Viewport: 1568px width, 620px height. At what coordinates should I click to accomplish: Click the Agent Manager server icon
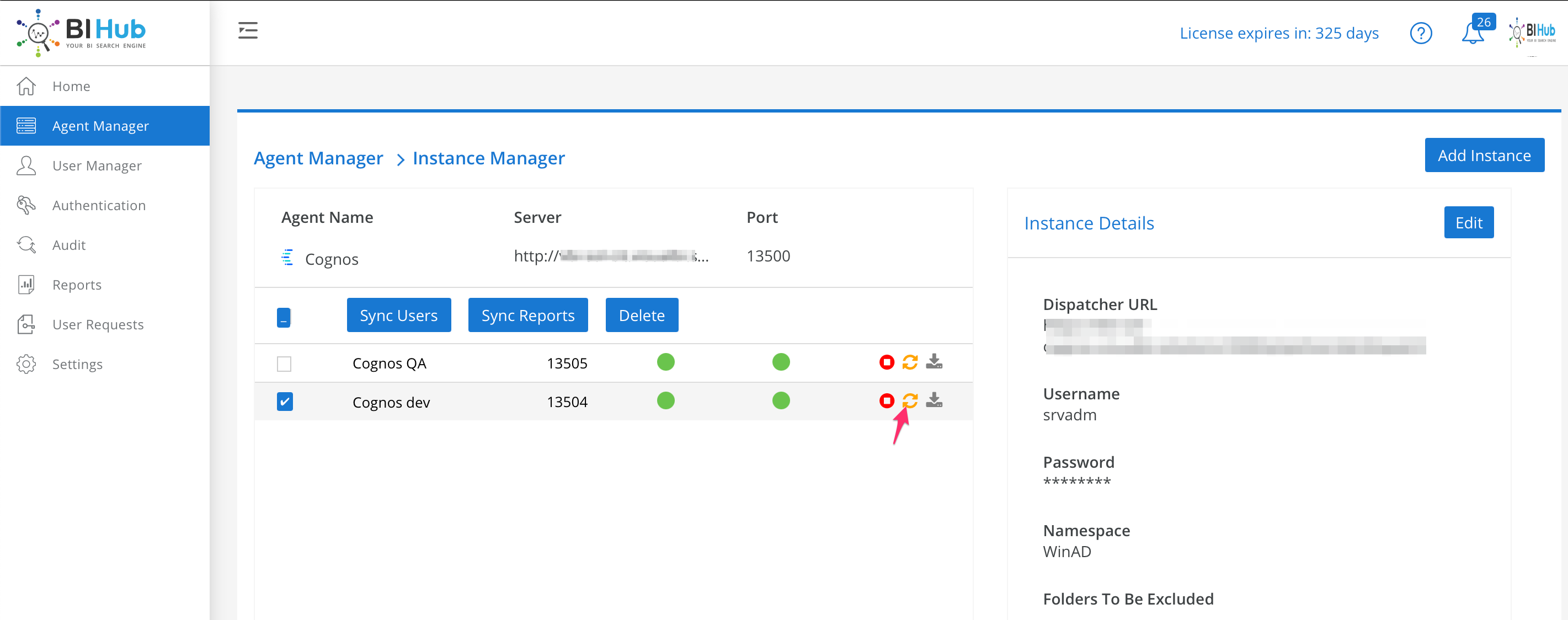pyautogui.click(x=26, y=126)
